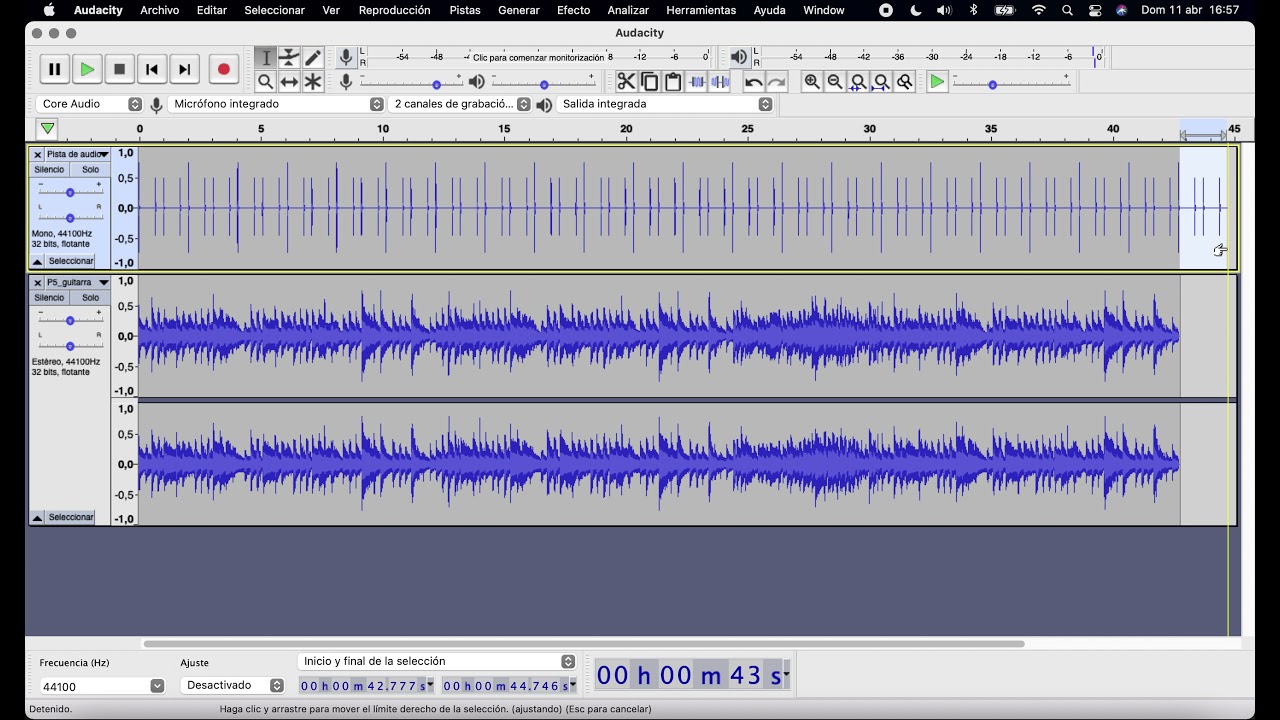This screenshot has width=1280, height=720.
Task: Select the Draw pencil tool
Action: click(313, 58)
